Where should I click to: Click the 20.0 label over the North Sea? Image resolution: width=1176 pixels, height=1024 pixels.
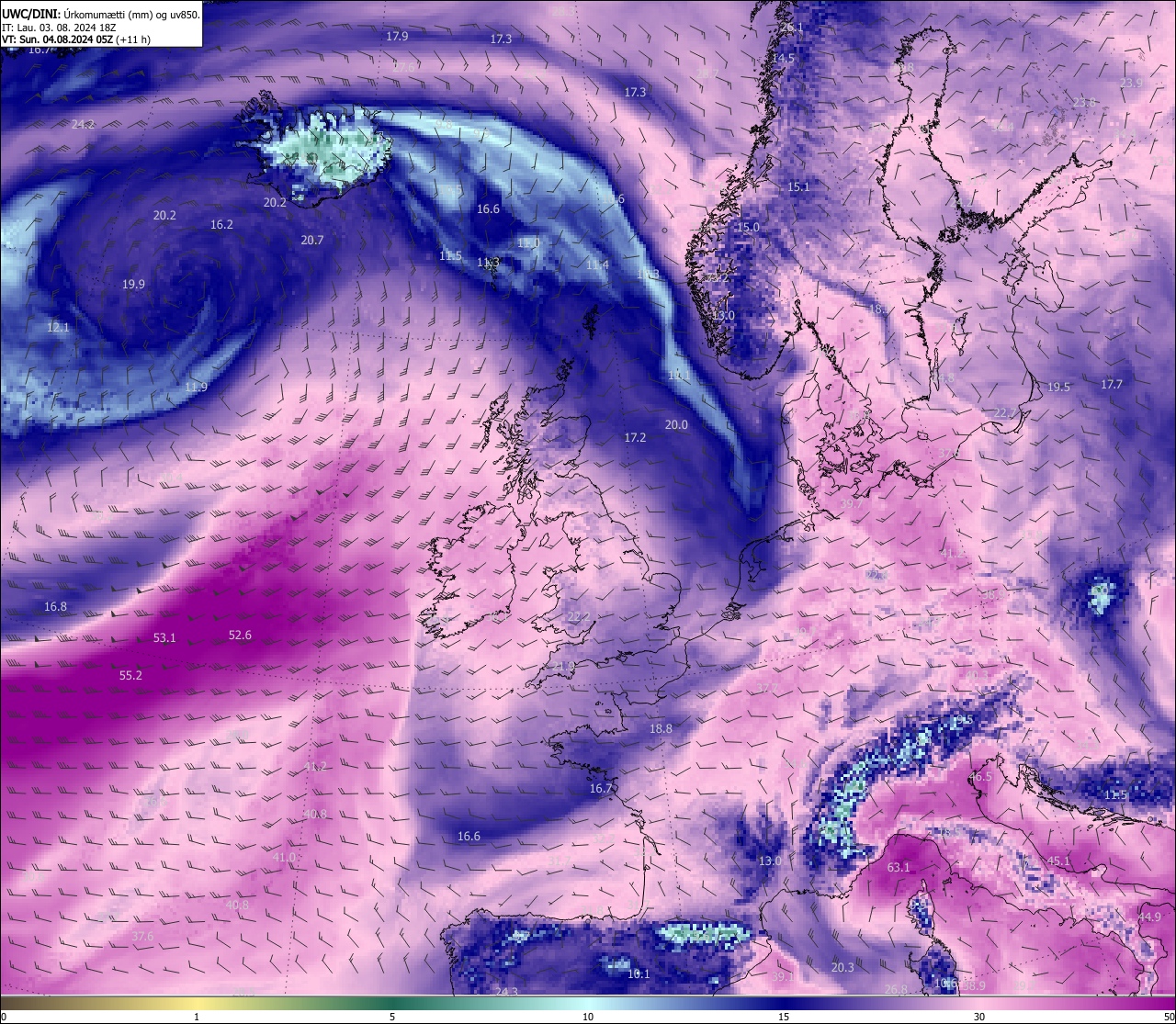[x=676, y=425]
